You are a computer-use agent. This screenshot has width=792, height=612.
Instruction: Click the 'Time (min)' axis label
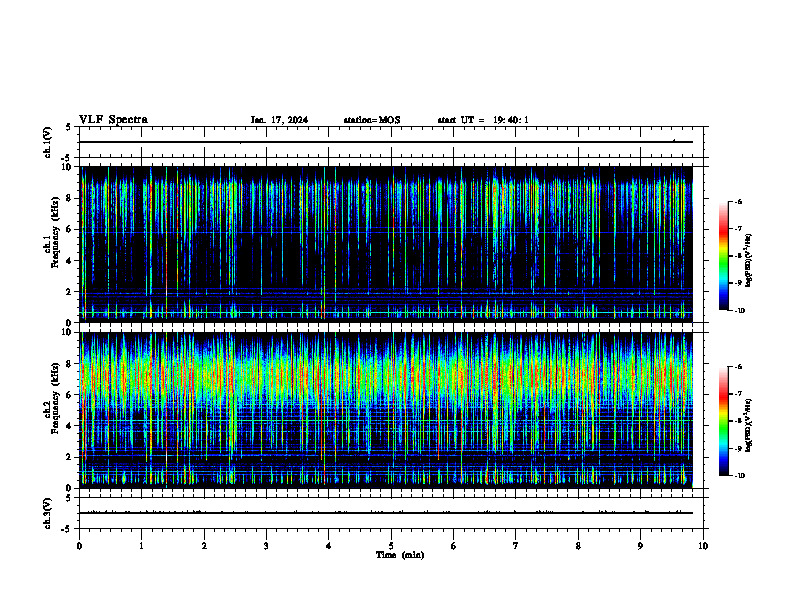[x=400, y=555]
